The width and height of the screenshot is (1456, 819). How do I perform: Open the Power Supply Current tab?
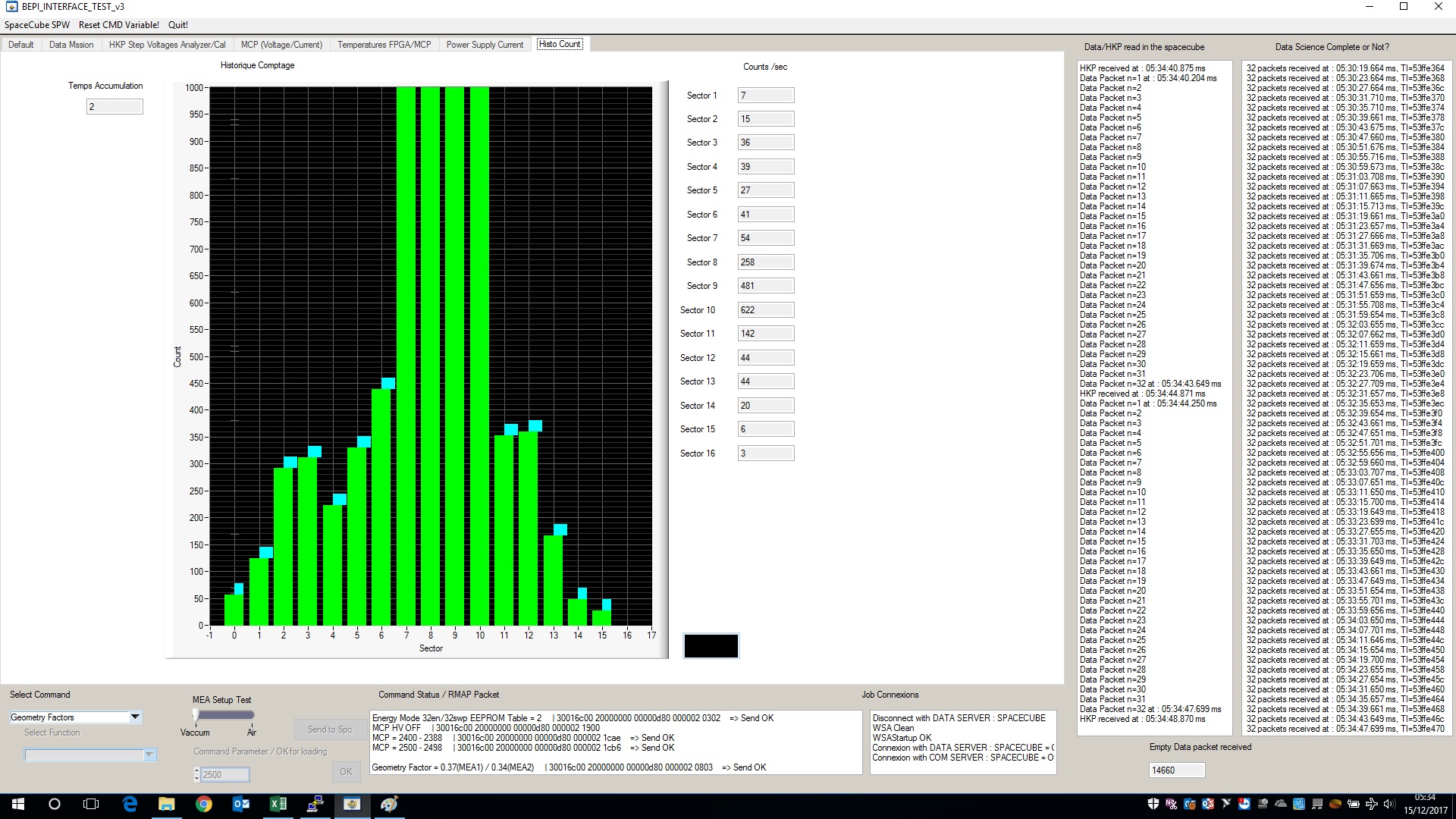[x=485, y=45]
